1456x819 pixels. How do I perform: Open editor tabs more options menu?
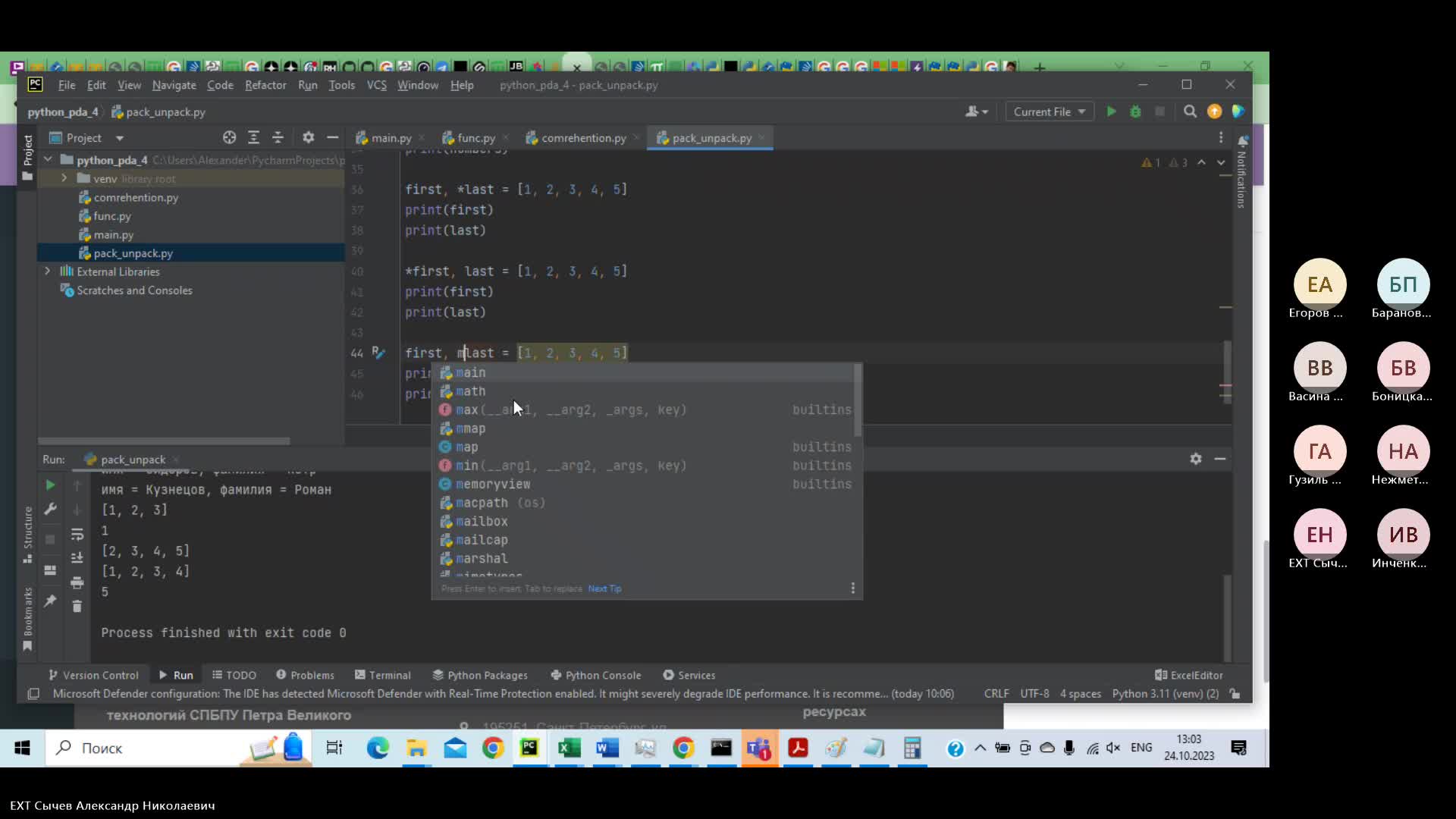coord(1221,137)
